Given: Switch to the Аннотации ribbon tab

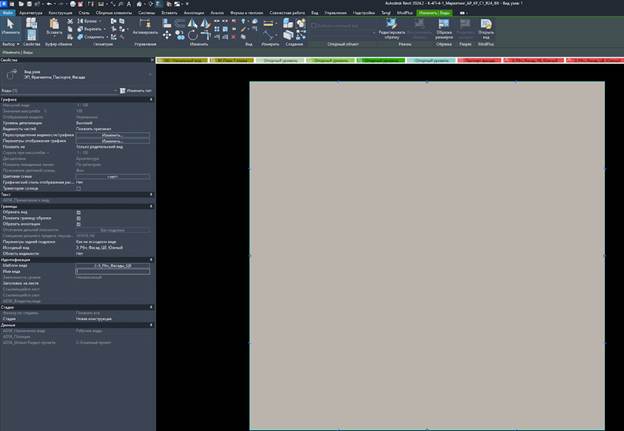Looking at the screenshot, I should [x=194, y=13].
